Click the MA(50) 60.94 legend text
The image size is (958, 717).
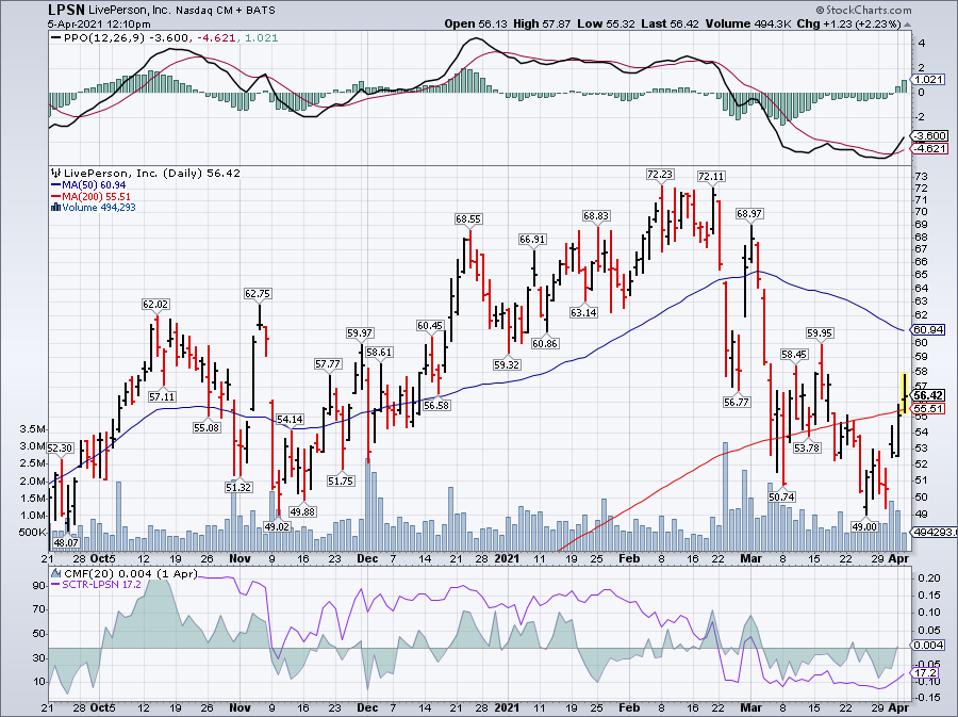[x=93, y=185]
